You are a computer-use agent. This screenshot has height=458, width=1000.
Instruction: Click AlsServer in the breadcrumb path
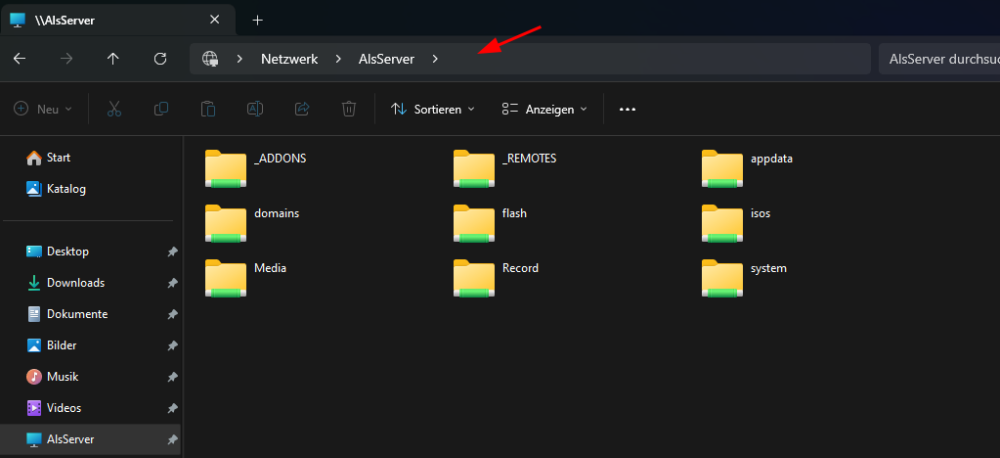(386, 59)
